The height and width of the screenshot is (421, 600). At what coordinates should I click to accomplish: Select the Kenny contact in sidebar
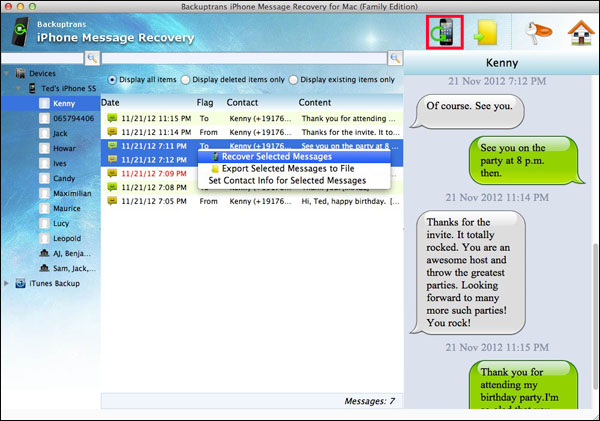tap(51, 104)
